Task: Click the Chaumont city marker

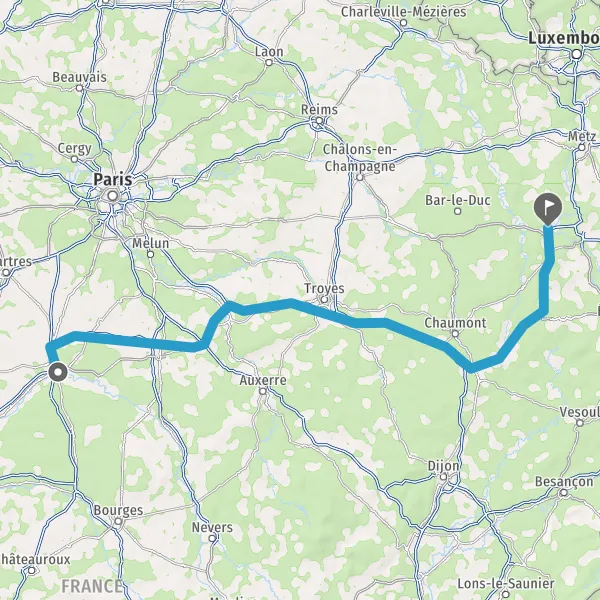Action: click(455, 334)
